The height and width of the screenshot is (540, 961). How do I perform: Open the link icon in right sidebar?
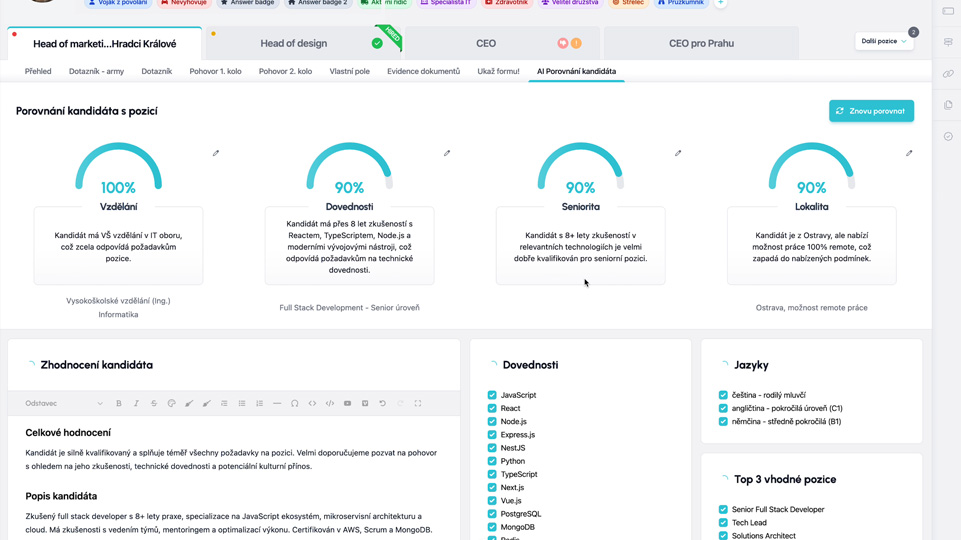(948, 74)
